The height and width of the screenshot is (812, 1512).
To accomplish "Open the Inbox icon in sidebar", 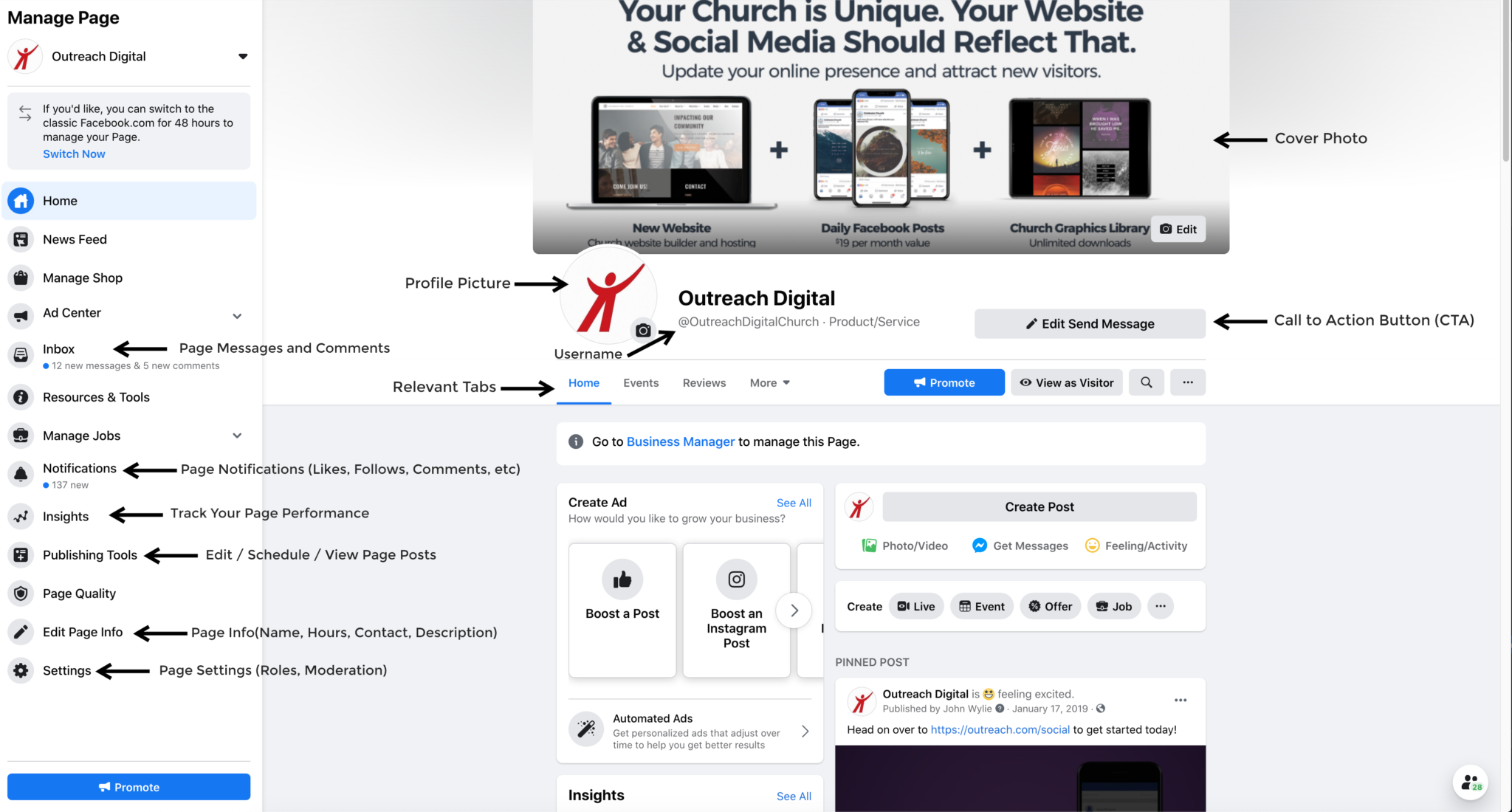I will (x=21, y=354).
